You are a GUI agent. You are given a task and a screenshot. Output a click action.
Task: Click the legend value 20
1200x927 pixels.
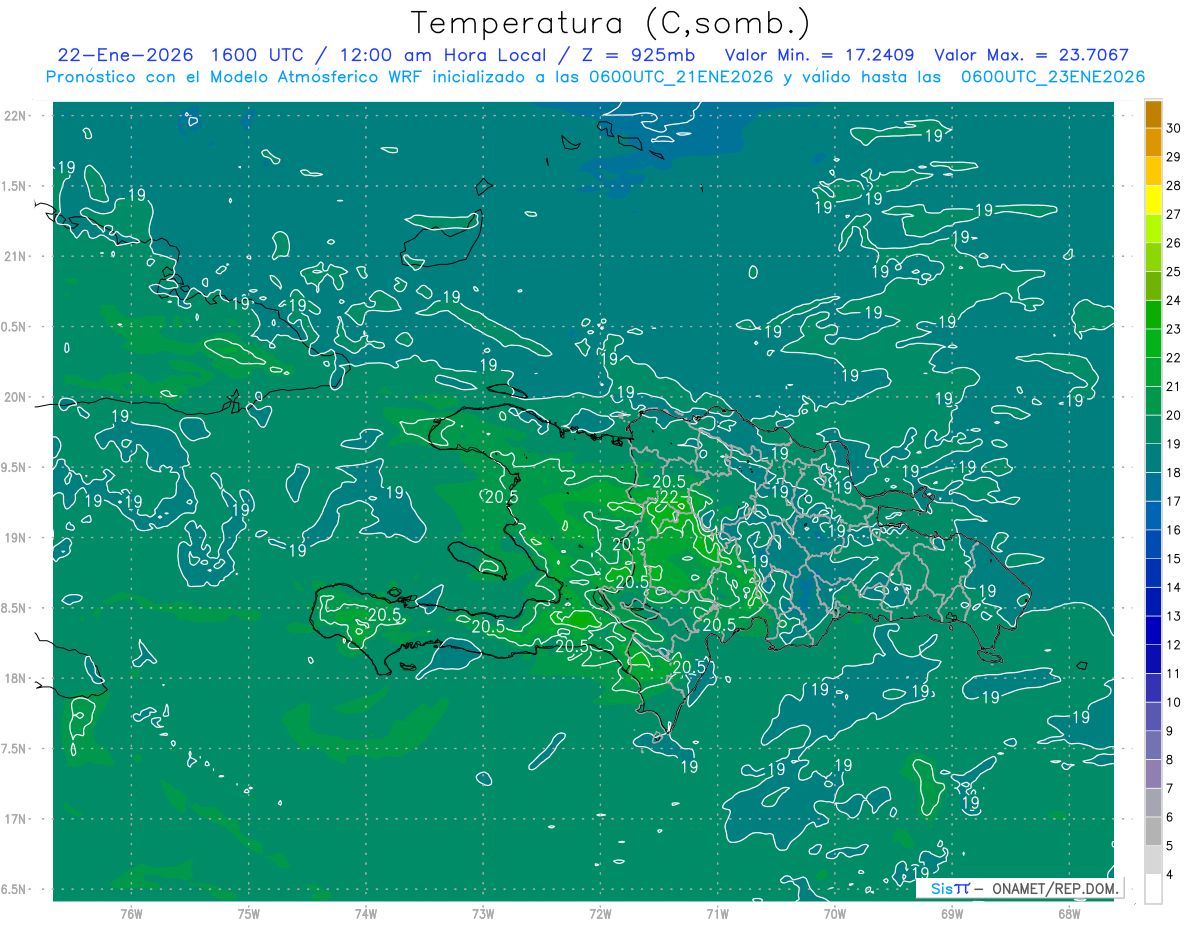coord(1174,415)
